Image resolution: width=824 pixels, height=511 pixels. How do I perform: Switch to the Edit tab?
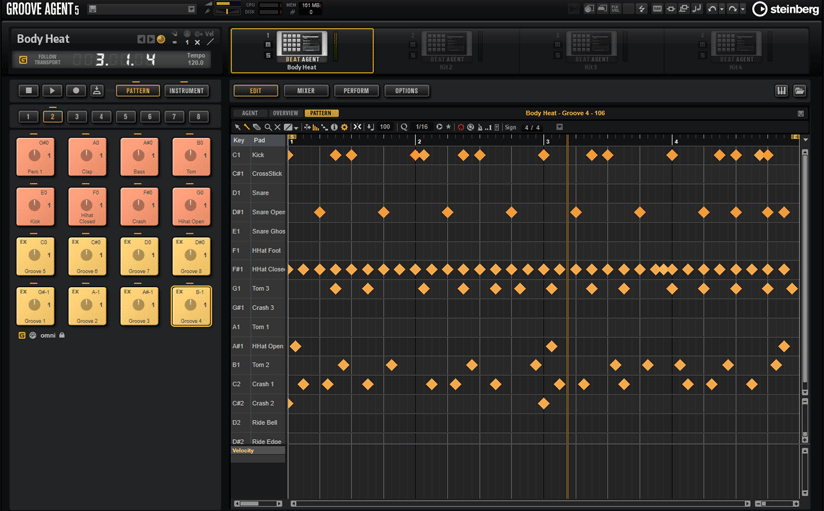(x=256, y=91)
